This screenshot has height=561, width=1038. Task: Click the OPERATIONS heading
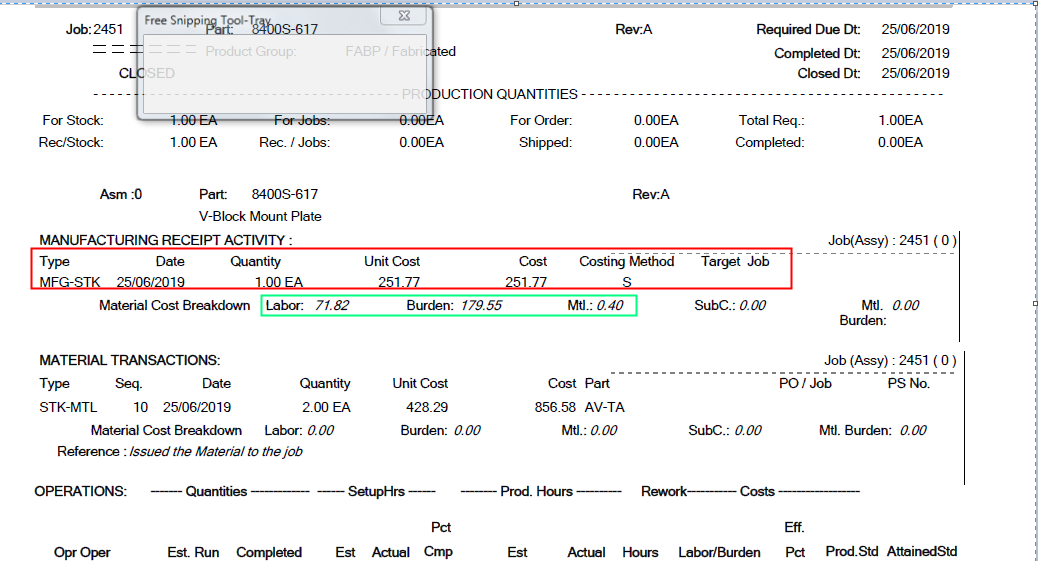(x=80, y=491)
